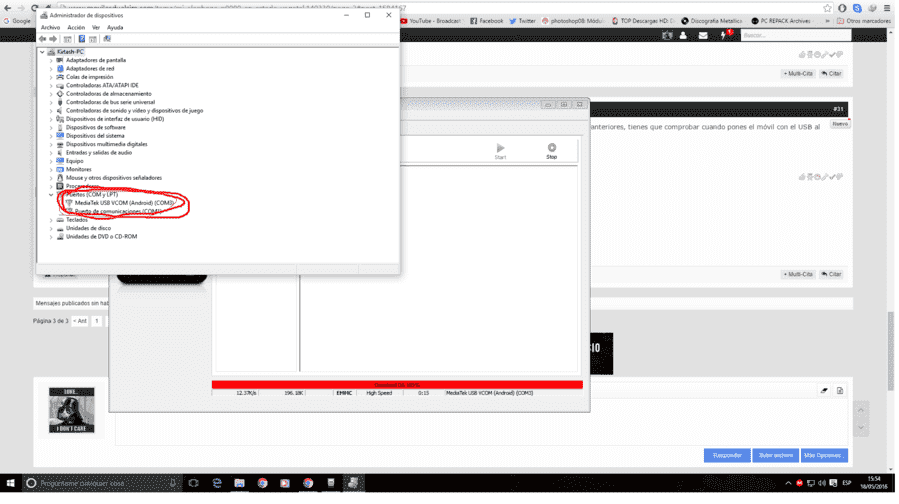This screenshot has width=899, height=504.
Task: Click the Forward arrow in Device Manager toolbar
Action: [53, 39]
